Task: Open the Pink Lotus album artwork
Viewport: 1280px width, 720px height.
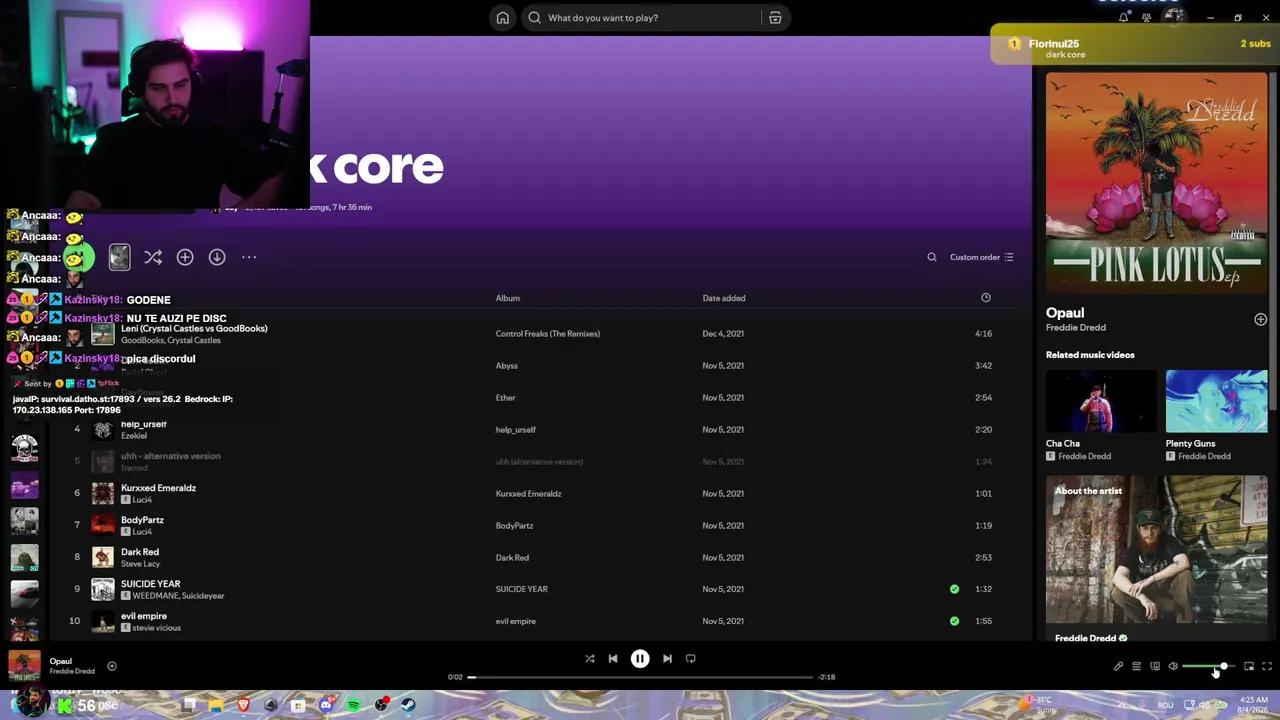Action: coord(1157,183)
